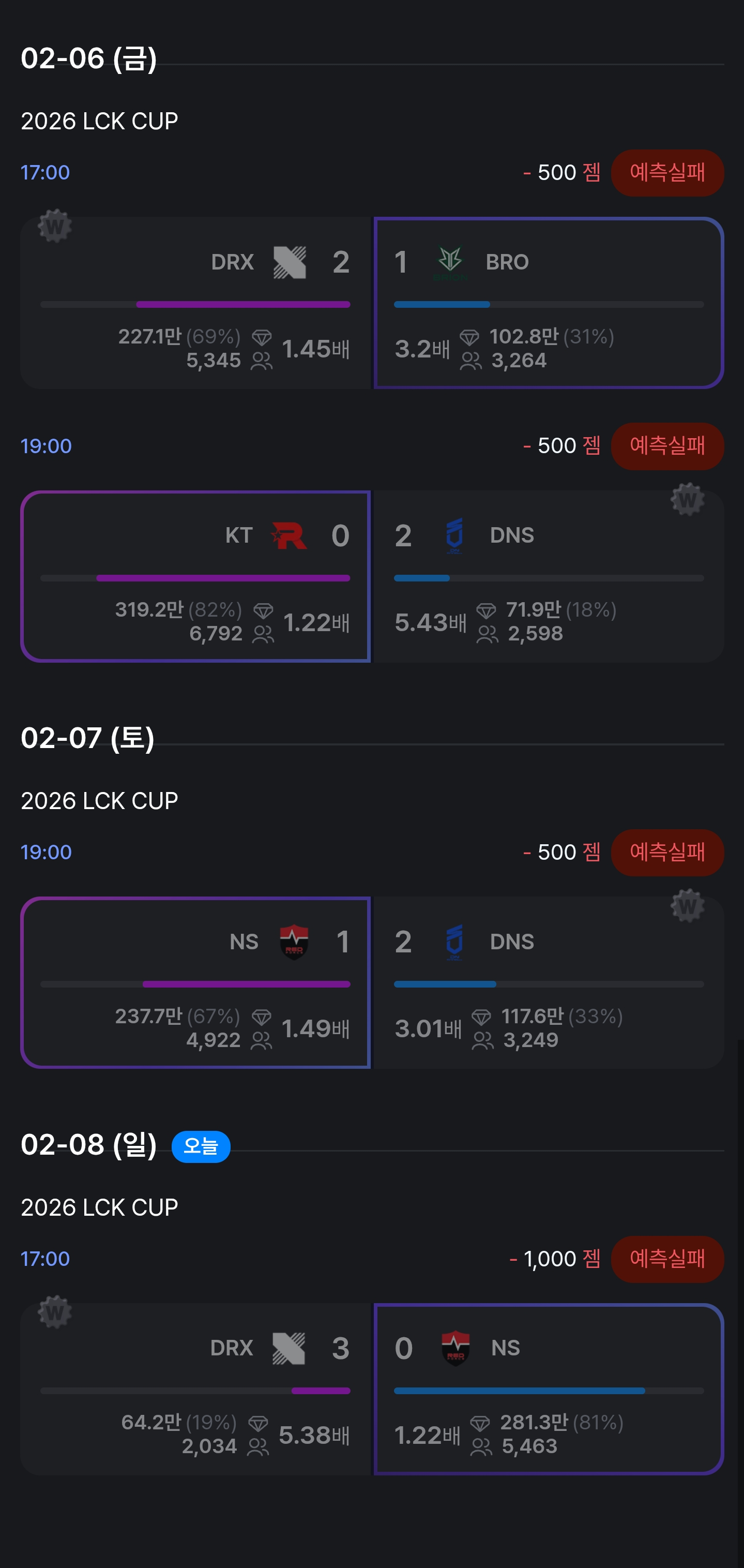Click the DNS logo in the 02-06 match
744x1568 pixels.
pos(454,535)
